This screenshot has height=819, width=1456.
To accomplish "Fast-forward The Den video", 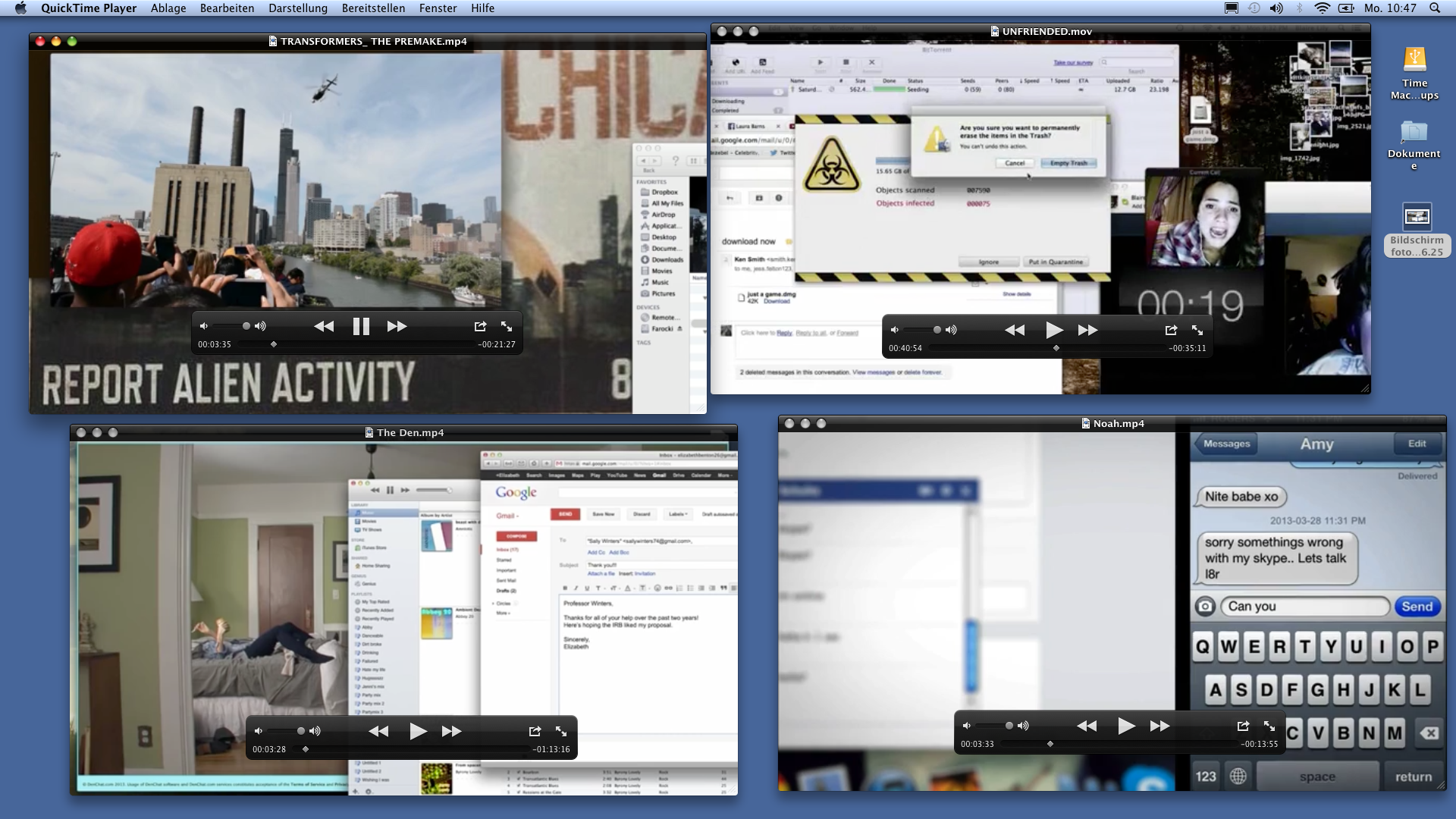I will pyautogui.click(x=451, y=731).
